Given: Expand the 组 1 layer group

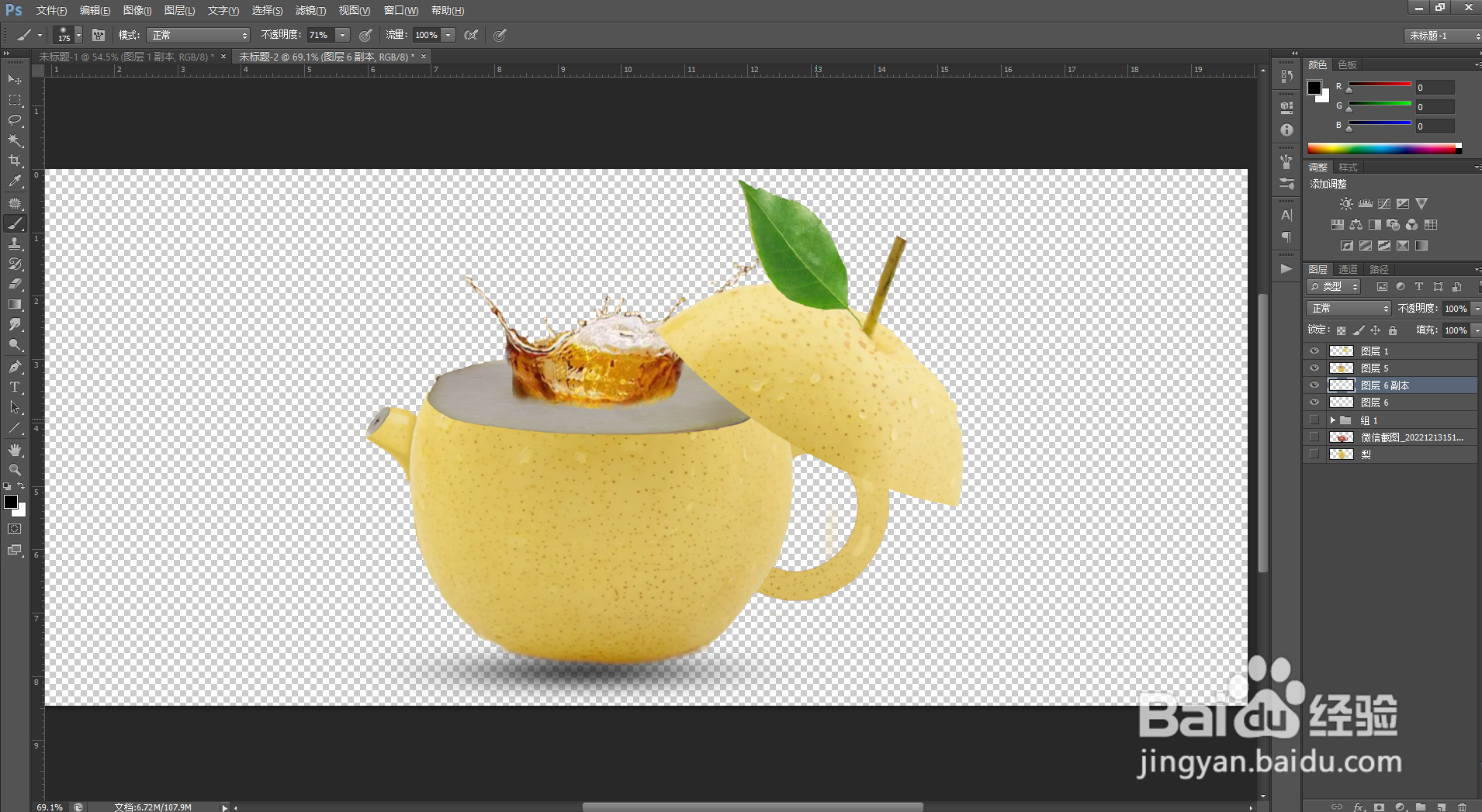Looking at the screenshot, I should (x=1333, y=420).
